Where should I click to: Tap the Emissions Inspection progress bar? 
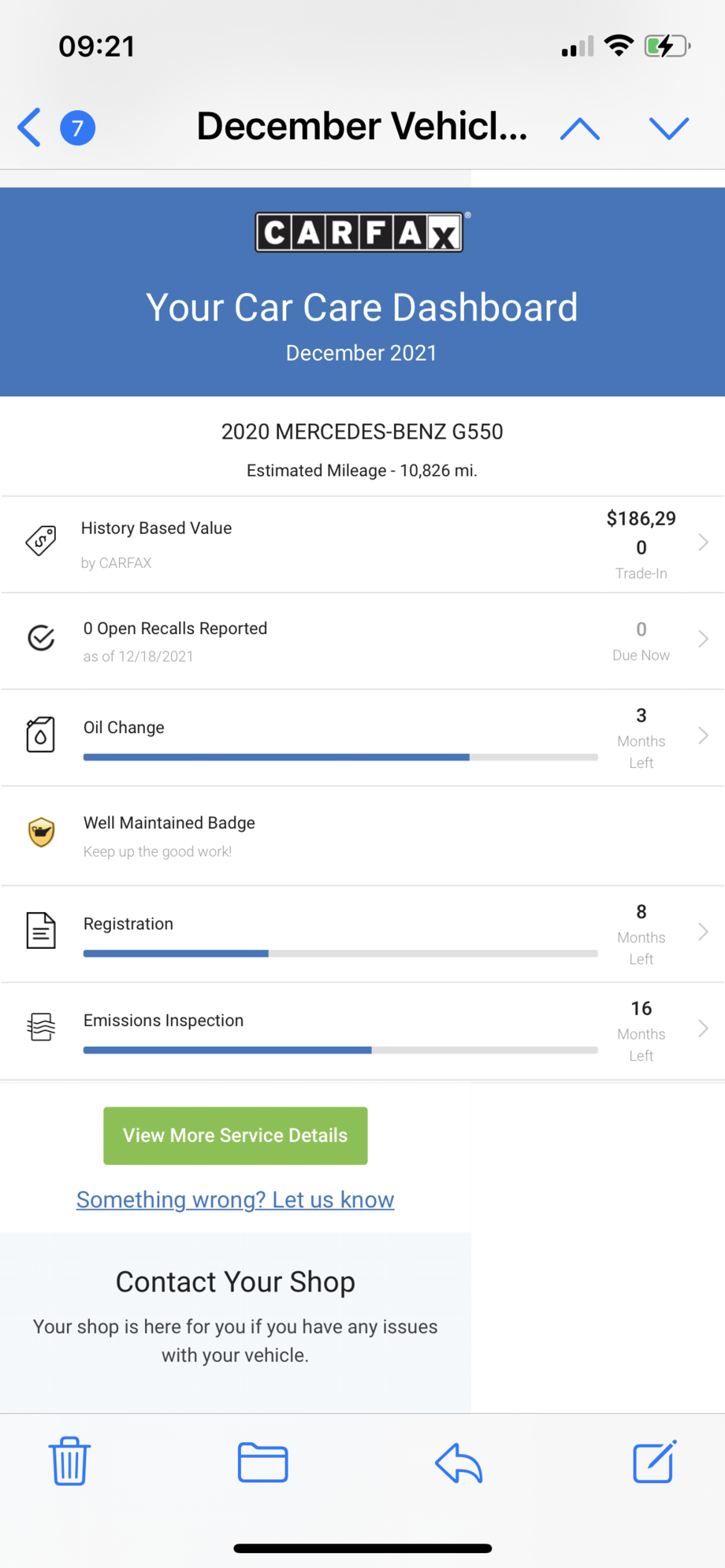coord(340,1050)
